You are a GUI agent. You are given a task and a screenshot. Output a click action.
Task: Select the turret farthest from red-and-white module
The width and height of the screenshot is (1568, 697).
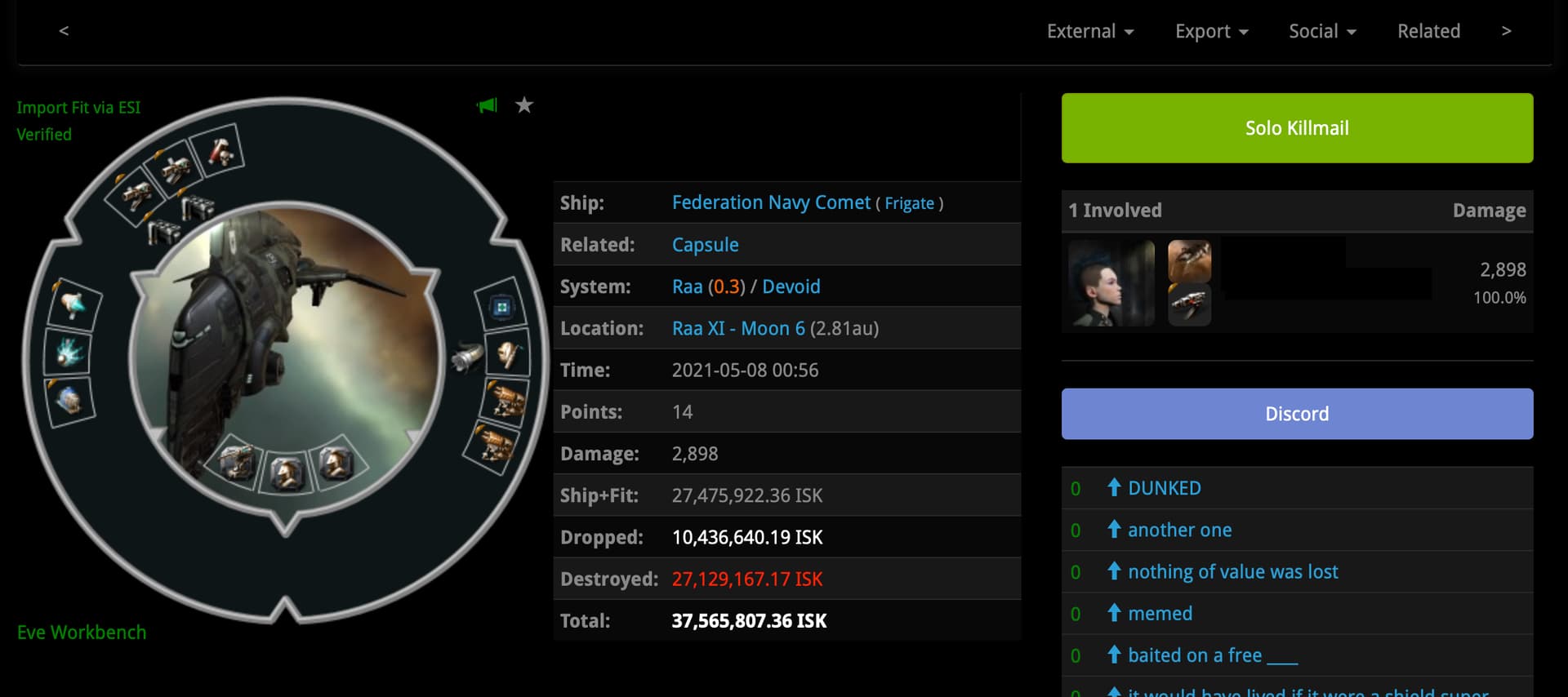pyautogui.click(x=136, y=197)
